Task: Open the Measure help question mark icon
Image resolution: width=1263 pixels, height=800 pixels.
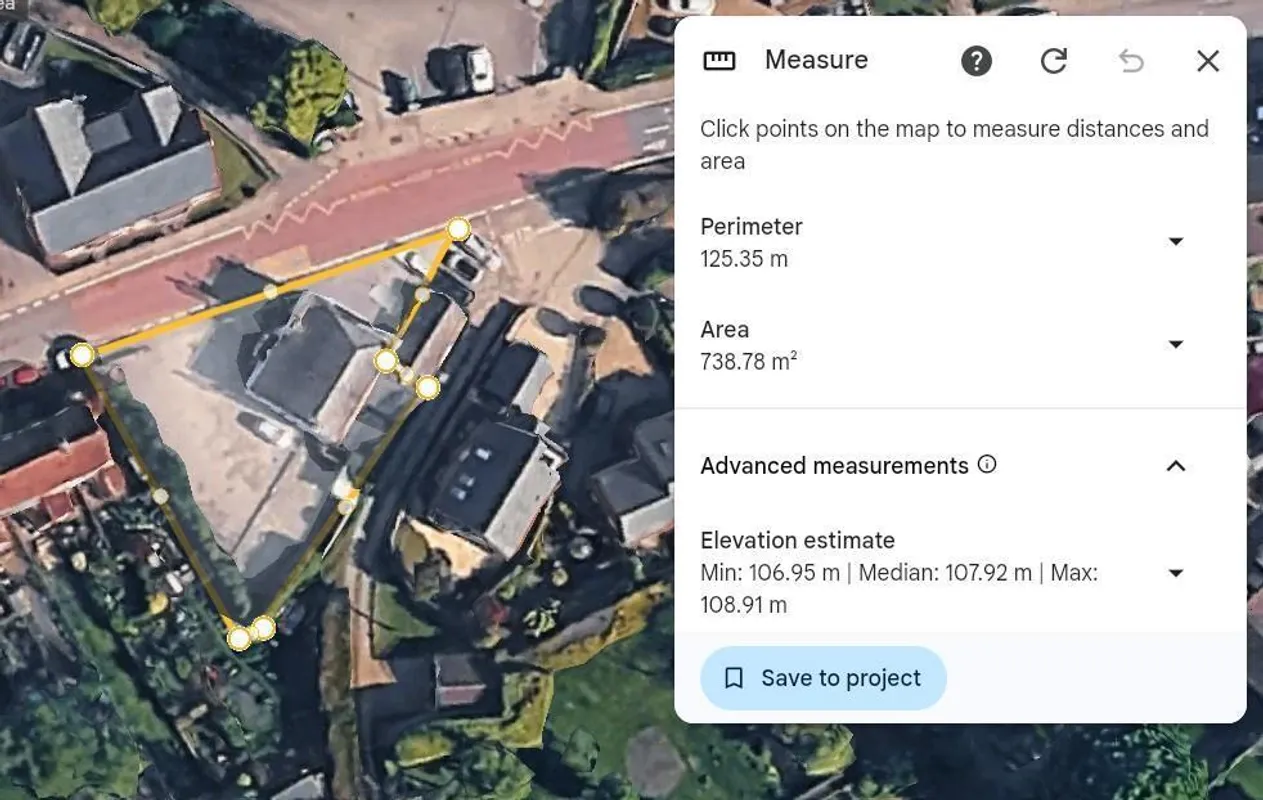Action: (x=976, y=61)
